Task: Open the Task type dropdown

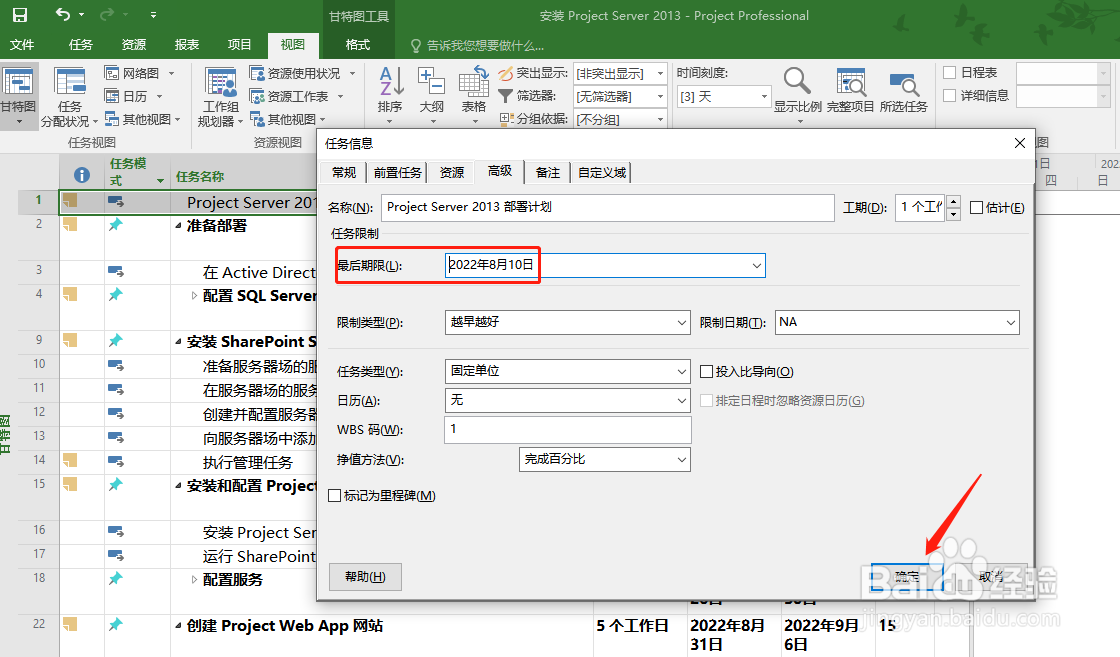Action: pos(681,371)
